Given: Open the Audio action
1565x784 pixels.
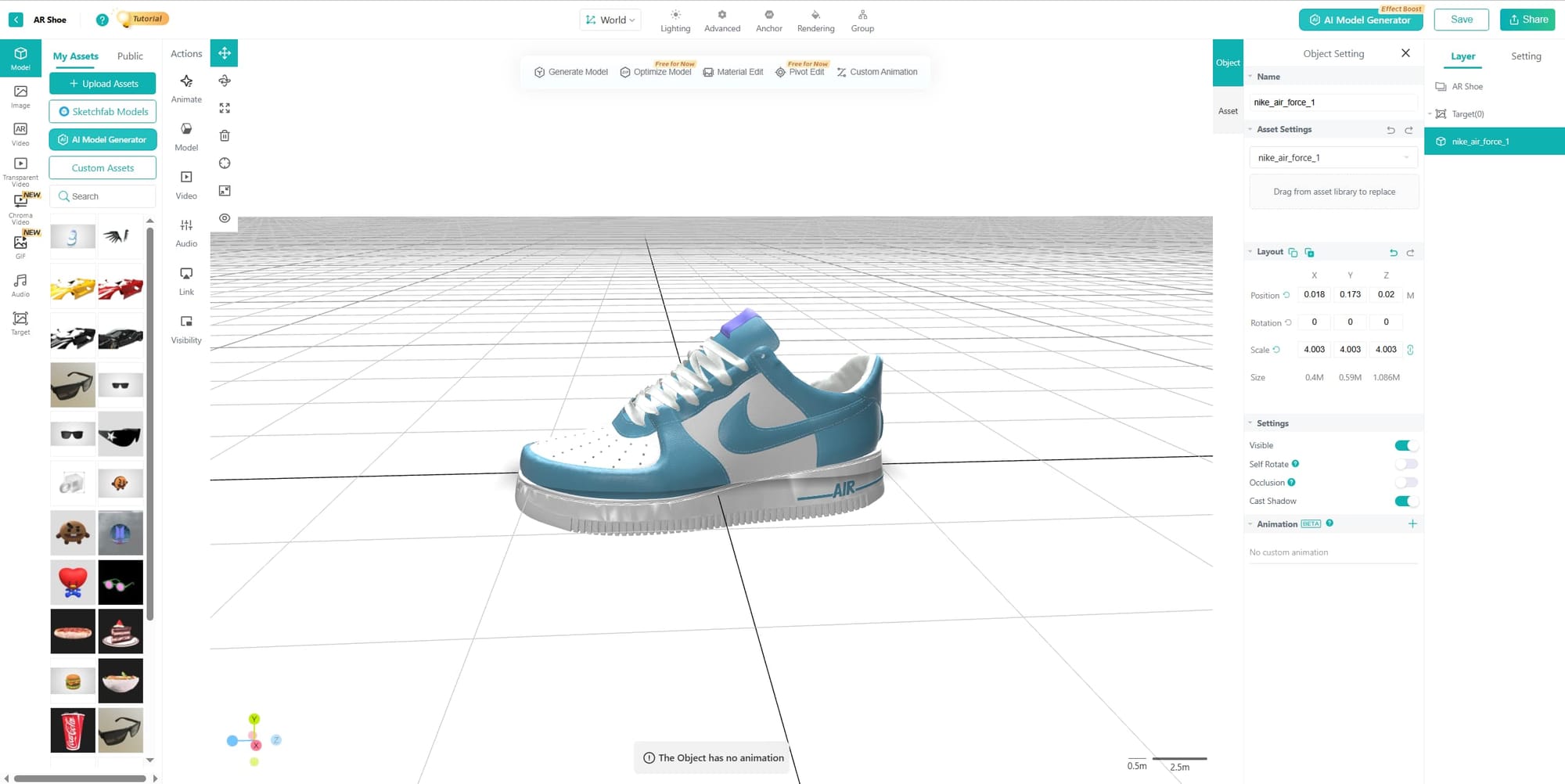Looking at the screenshot, I should pyautogui.click(x=186, y=233).
